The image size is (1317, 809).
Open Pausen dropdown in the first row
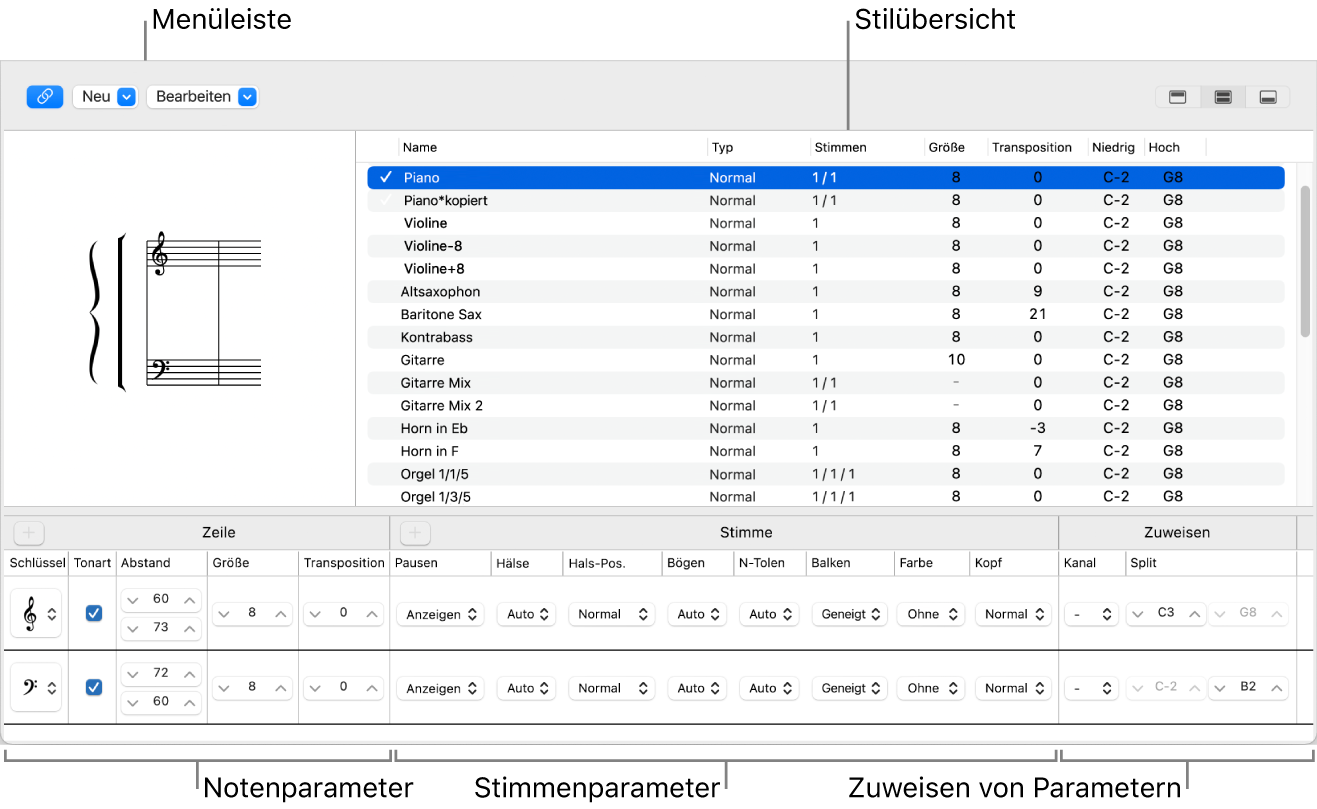pyautogui.click(x=440, y=614)
